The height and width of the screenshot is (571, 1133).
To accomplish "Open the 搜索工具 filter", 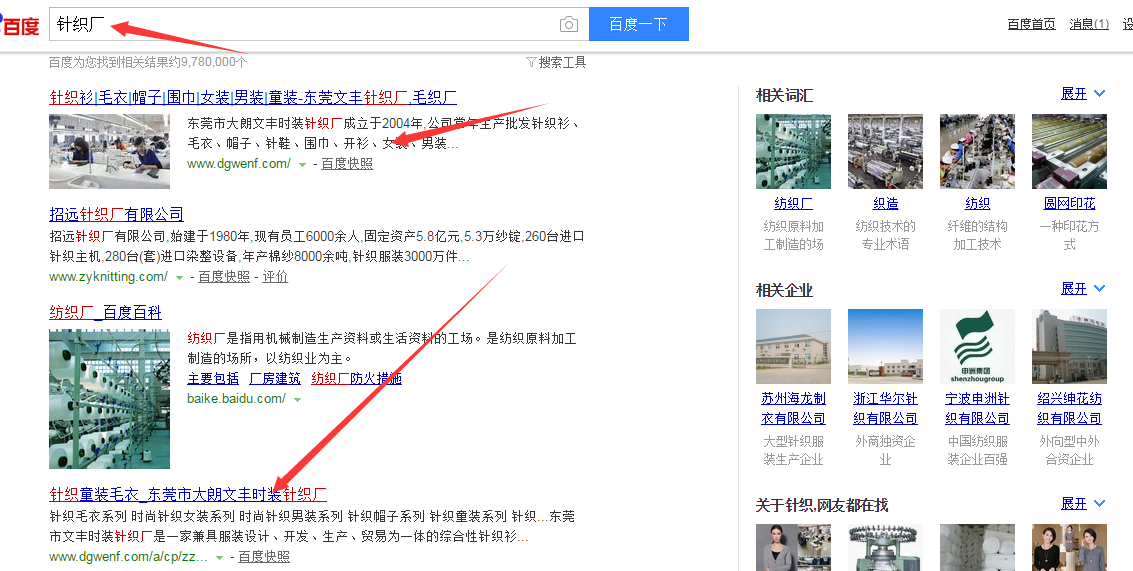I will pyautogui.click(x=556, y=62).
